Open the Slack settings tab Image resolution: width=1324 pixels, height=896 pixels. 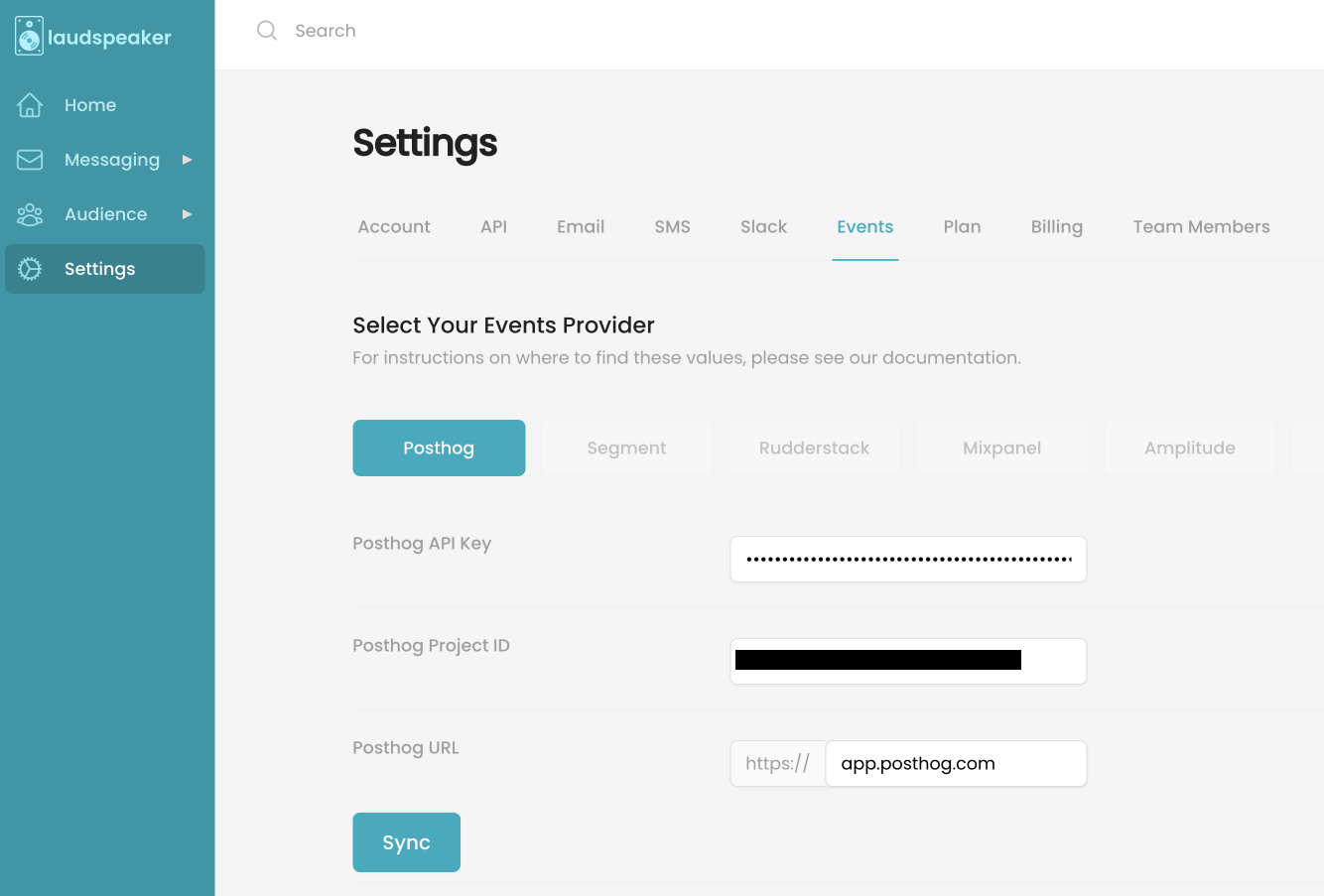click(x=763, y=227)
